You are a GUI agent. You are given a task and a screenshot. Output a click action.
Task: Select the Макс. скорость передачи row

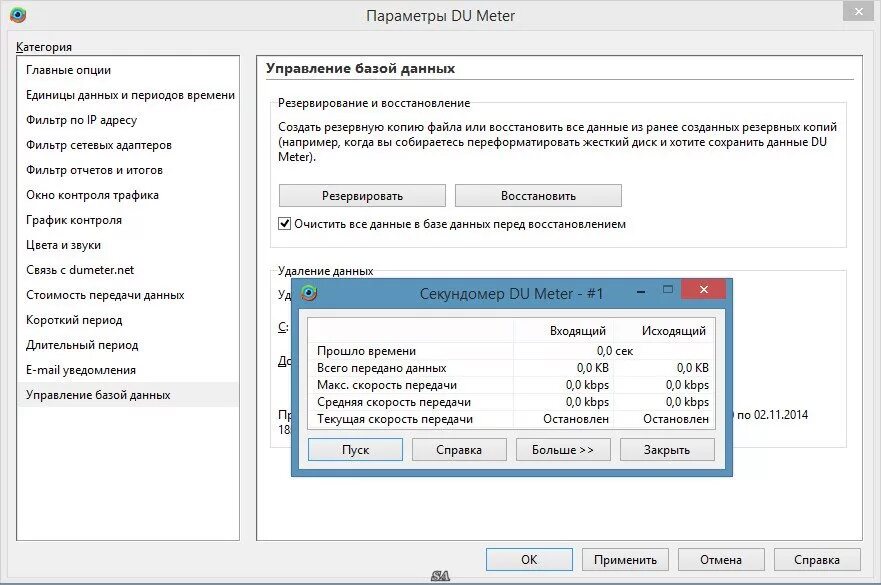coord(511,385)
